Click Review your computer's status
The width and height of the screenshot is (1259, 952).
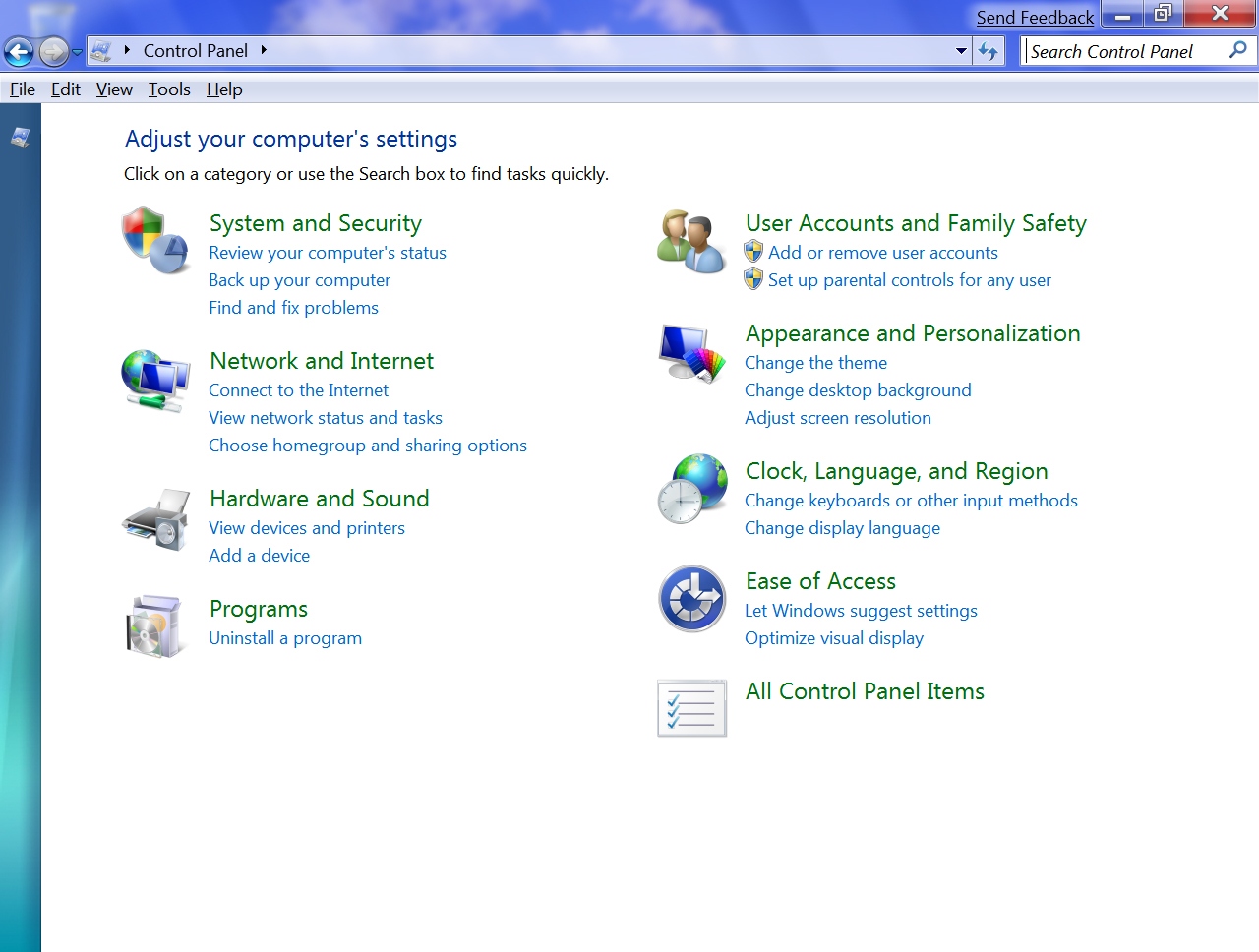(328, 253)
